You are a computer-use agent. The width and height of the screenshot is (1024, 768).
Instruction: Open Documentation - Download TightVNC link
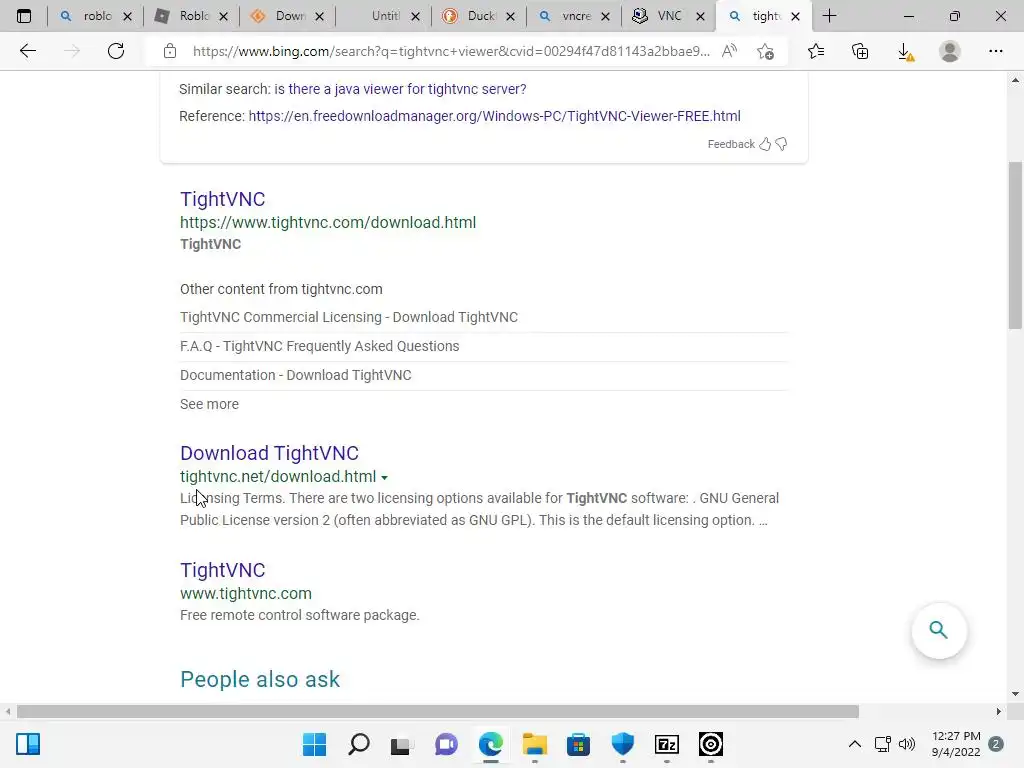point(296,376)
